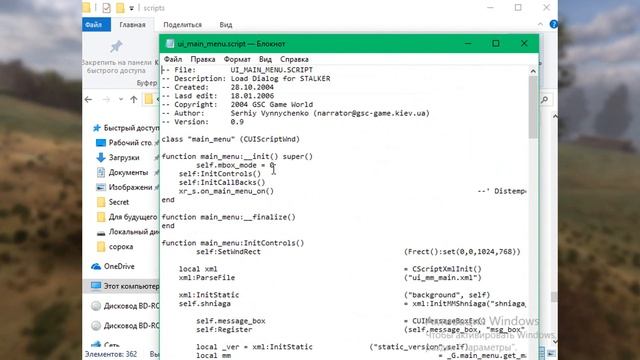Click status text "Элементов: 362"

pyautogui.click(x=111, y=354)
